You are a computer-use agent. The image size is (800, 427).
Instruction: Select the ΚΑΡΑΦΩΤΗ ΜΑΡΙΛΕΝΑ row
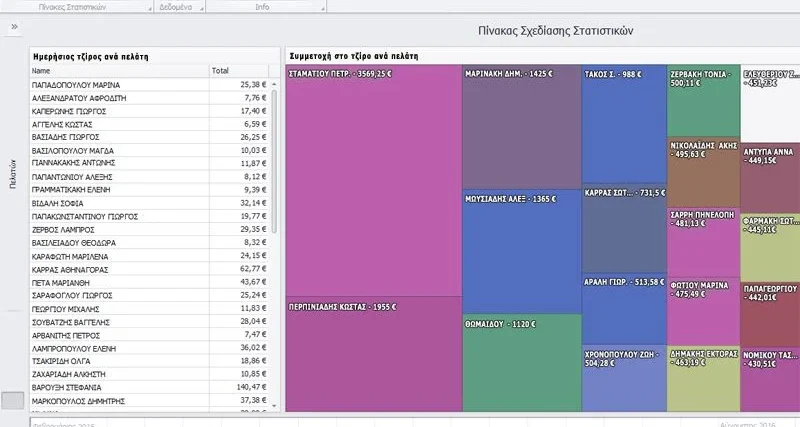[149, 256]
